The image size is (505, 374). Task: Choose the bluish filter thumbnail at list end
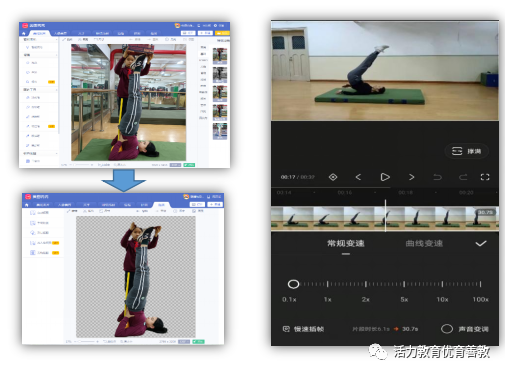coord(220,131)
